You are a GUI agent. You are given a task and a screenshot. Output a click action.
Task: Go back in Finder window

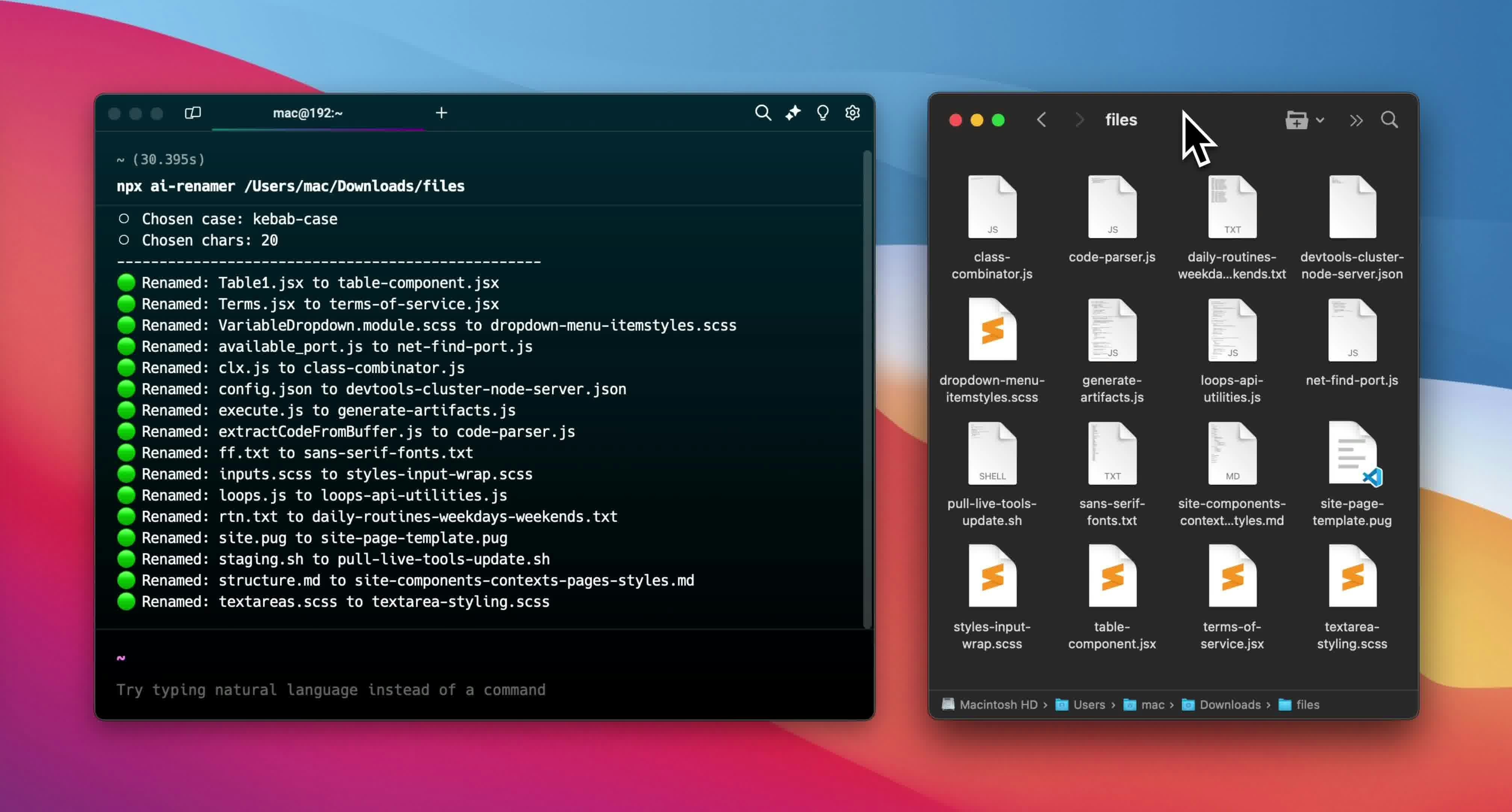1041,120
